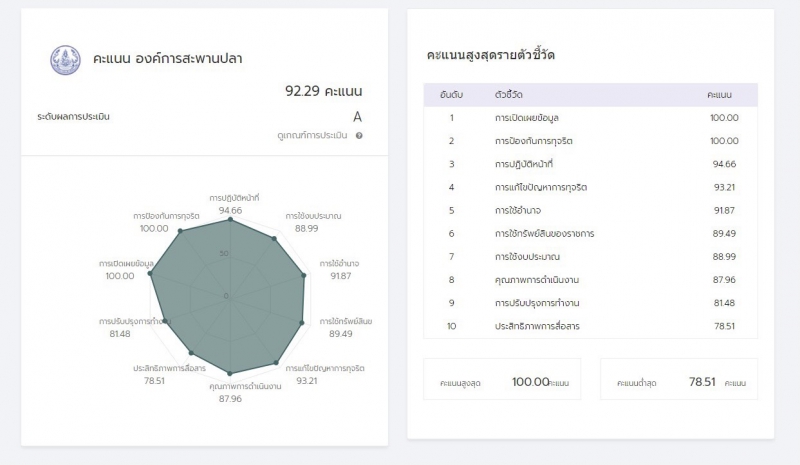Viewport: 800px width, 465px height.
Task: Click the ตัวชี้วัด column header
Action: [x=511, y=95]
